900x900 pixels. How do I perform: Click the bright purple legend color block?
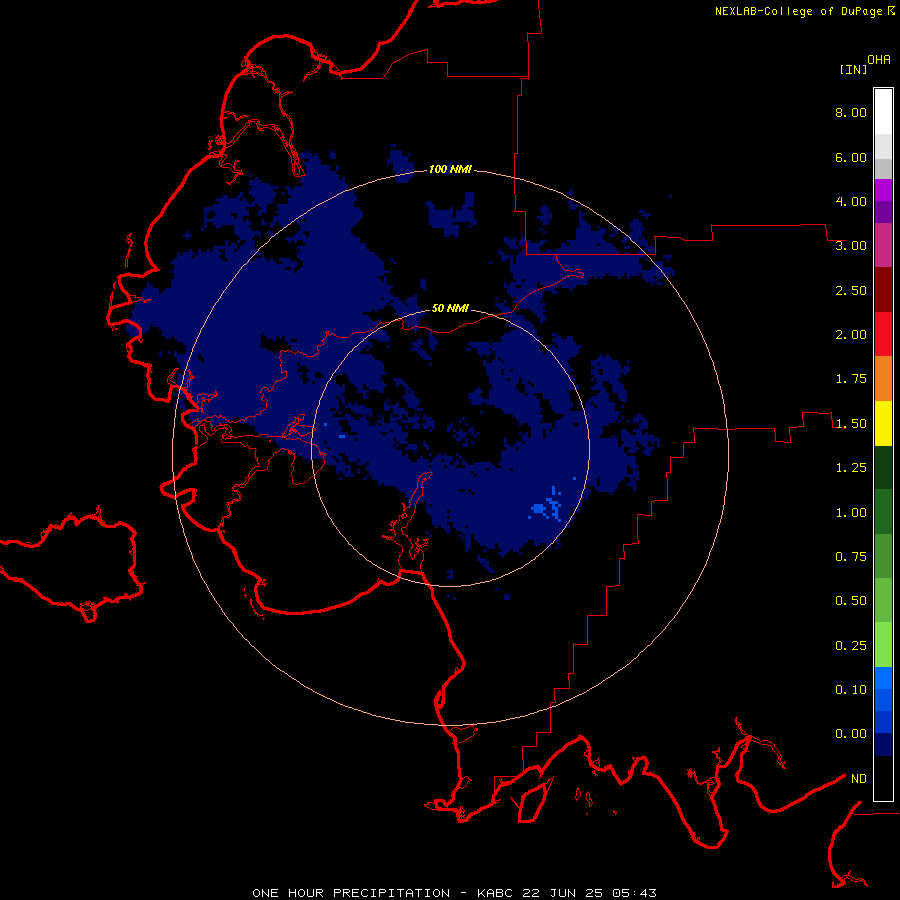pyautogui.click(x=883, y=190)
